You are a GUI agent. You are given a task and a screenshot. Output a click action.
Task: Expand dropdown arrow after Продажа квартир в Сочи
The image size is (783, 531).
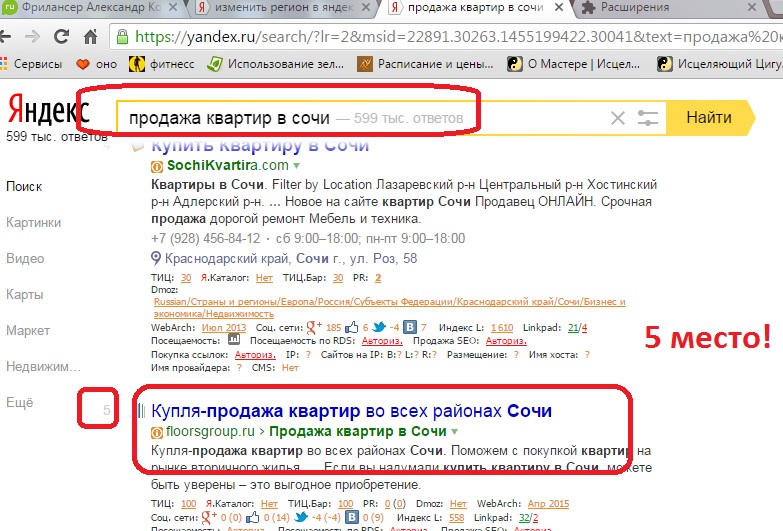pyautogui.click(x=454, y=432)
